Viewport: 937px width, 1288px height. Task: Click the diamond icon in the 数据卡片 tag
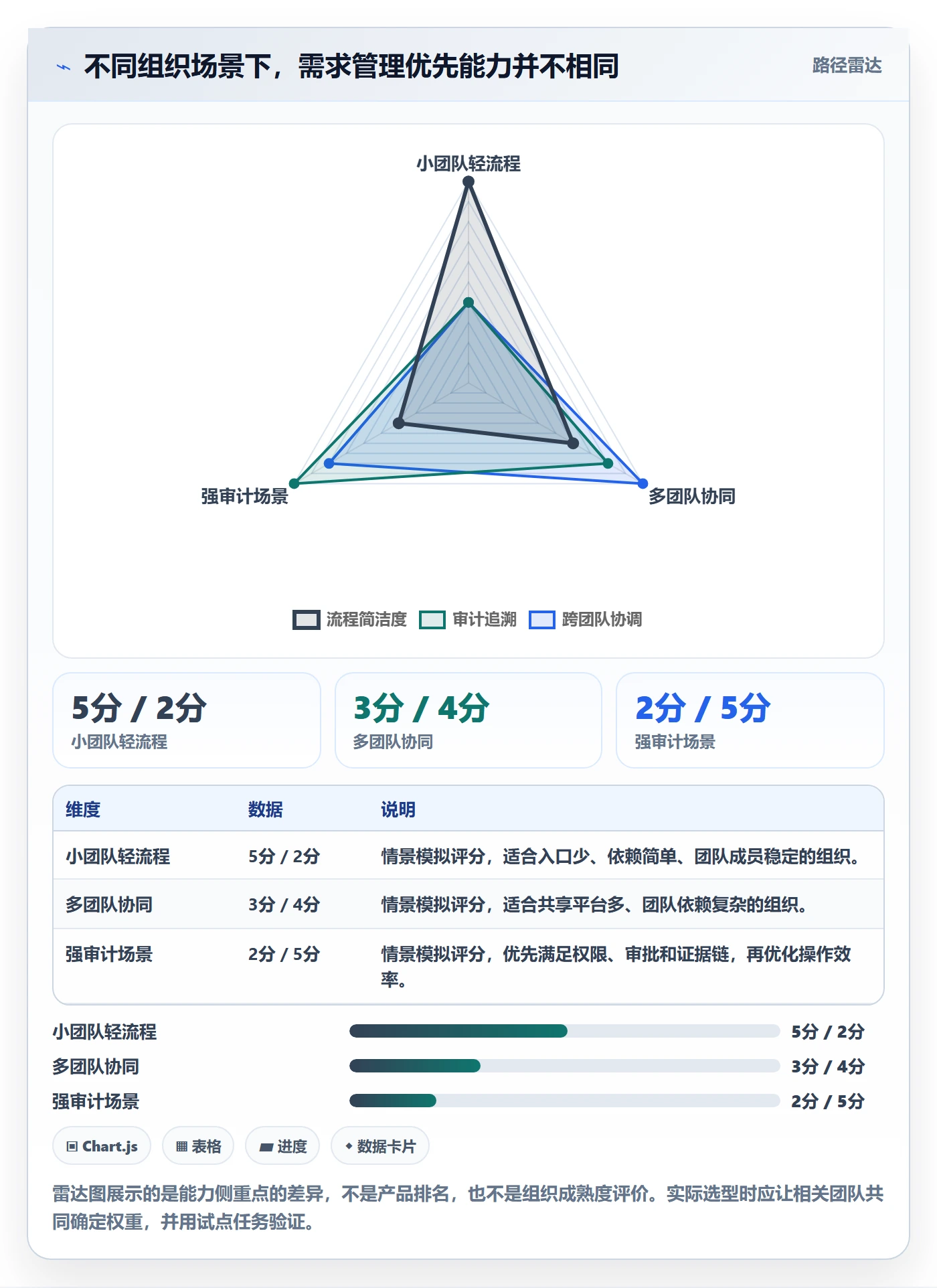click(x=349, y=1146)
